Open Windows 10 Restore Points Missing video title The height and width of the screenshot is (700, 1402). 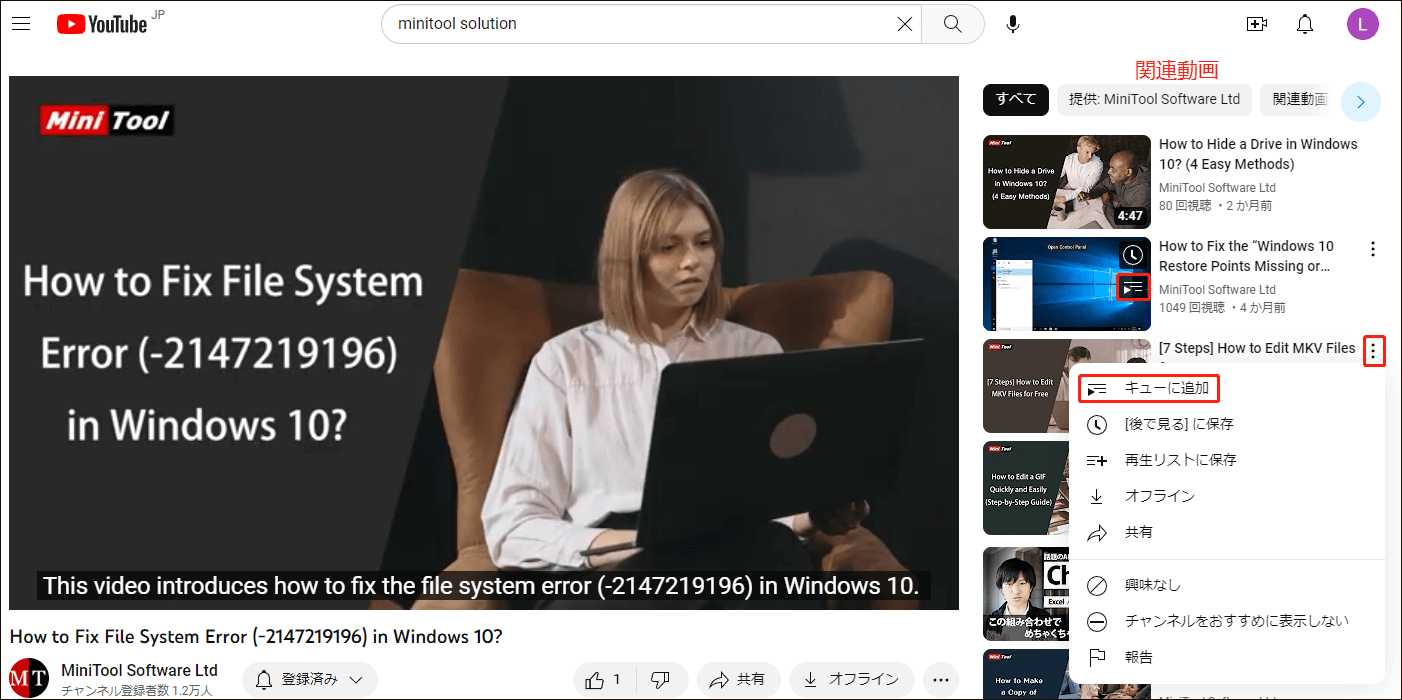pyautogui.click(x=1246, y=256)
